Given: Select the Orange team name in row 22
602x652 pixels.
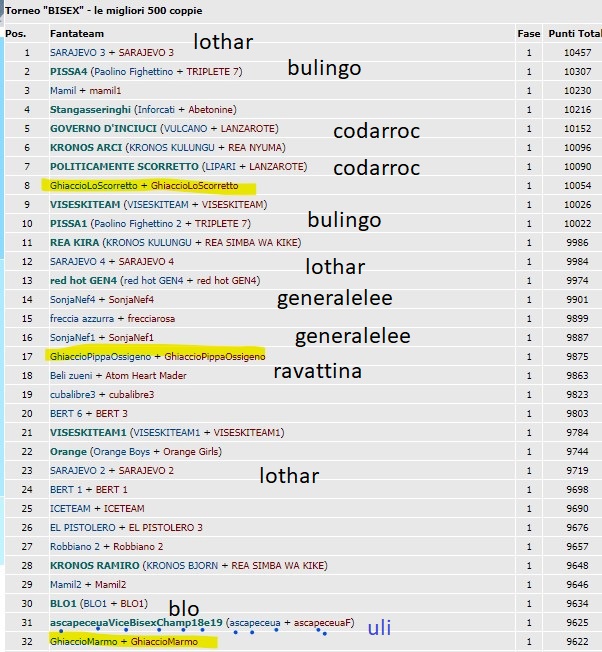Looking at the screenshot, I should [68, 452].
